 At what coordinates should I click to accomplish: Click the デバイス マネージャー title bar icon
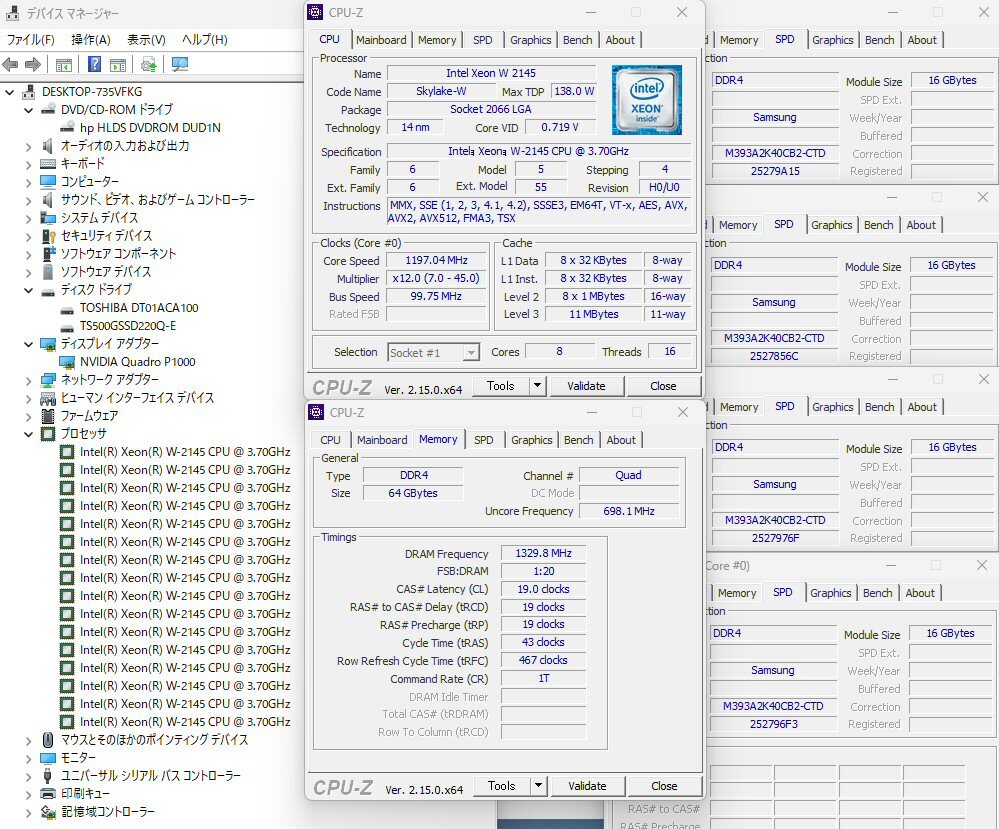[13, 13]
